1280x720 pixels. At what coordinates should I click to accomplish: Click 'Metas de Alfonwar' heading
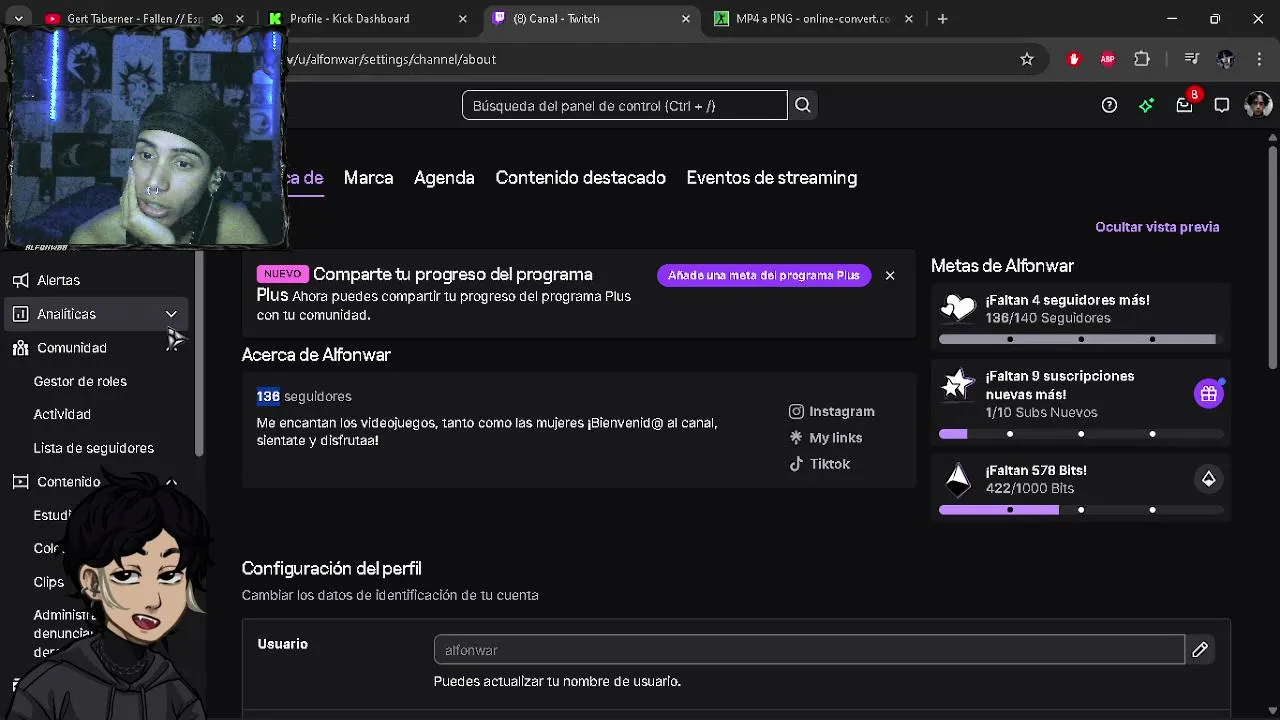click(1002, 266)
